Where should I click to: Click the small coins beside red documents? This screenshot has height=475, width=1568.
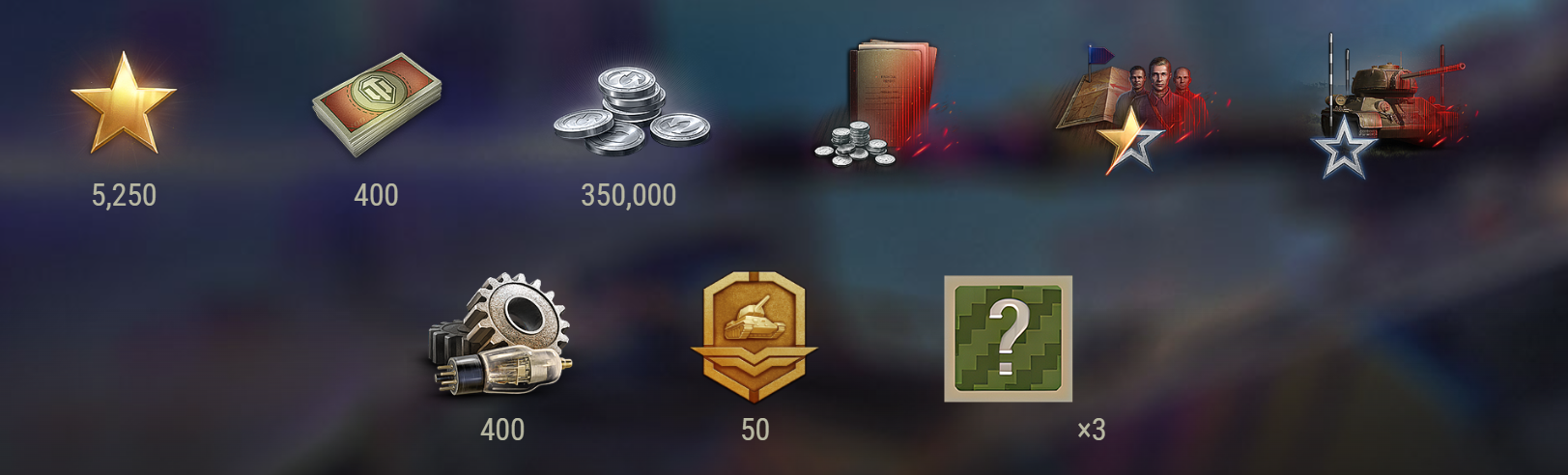pos(851,145)
